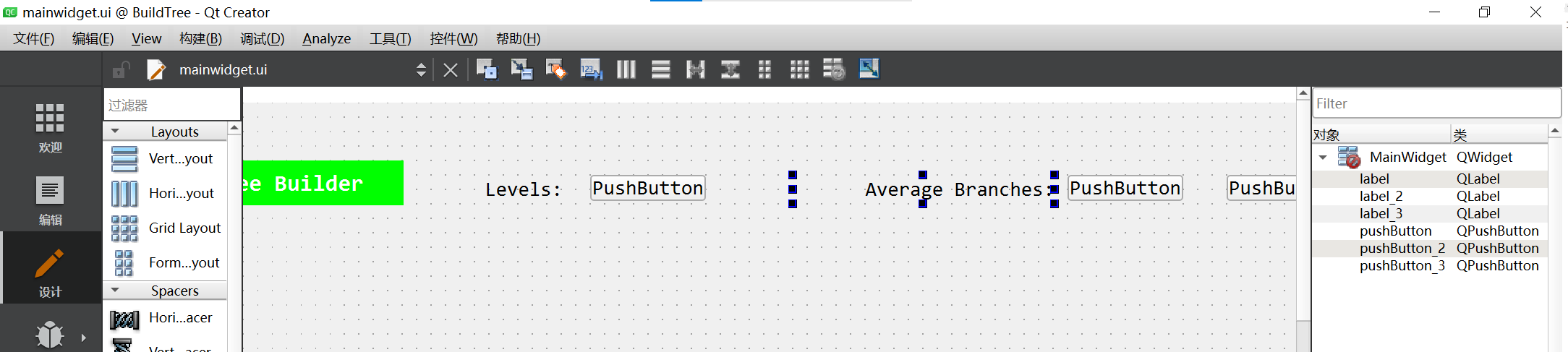Select Grid Layout item in widget box
This screenshot has height=352, width=1568.
click(166, 228)
